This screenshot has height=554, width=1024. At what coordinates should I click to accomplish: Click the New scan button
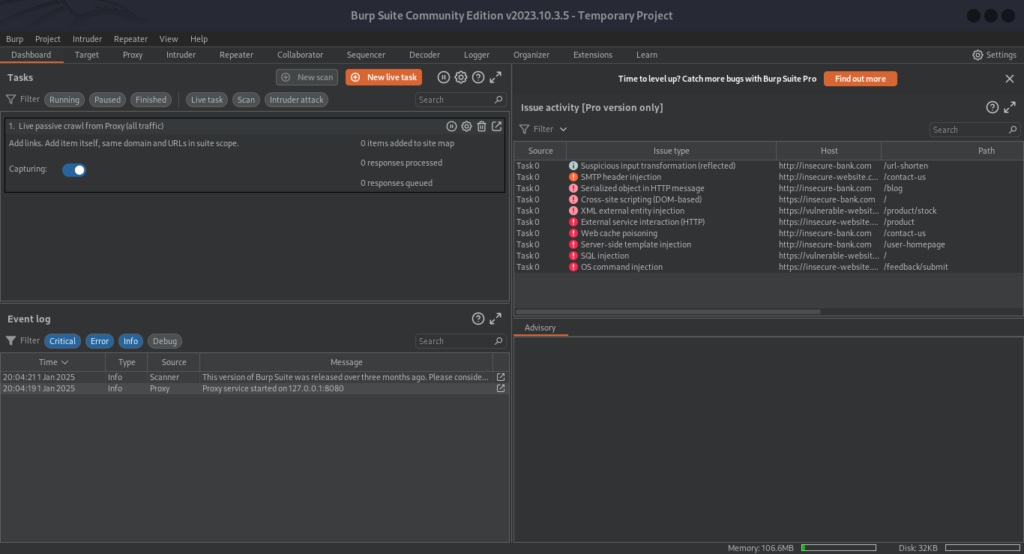[x=307, y=77]
